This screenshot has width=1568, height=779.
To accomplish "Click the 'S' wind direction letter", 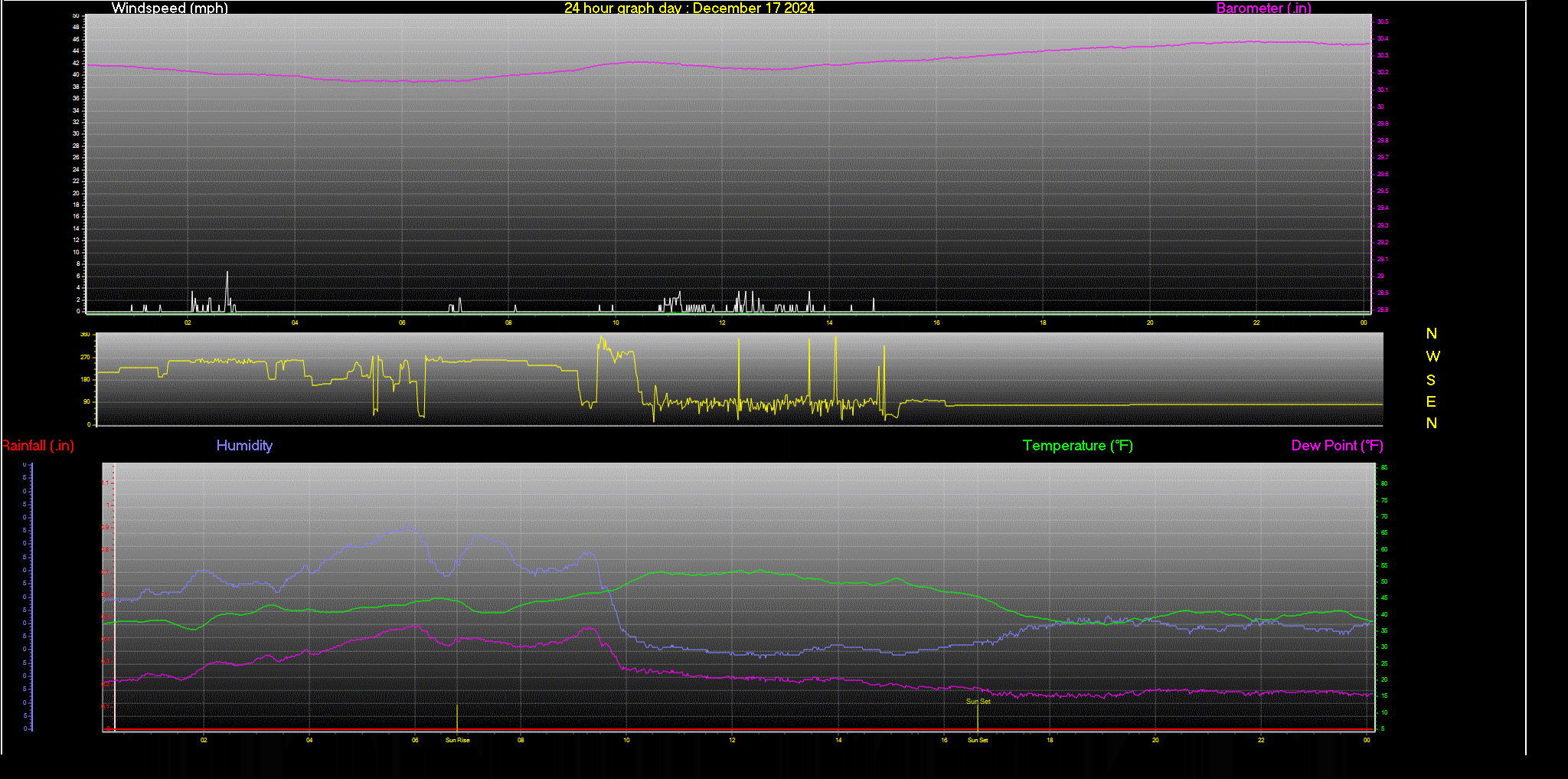I will [x=1431, y=380].
